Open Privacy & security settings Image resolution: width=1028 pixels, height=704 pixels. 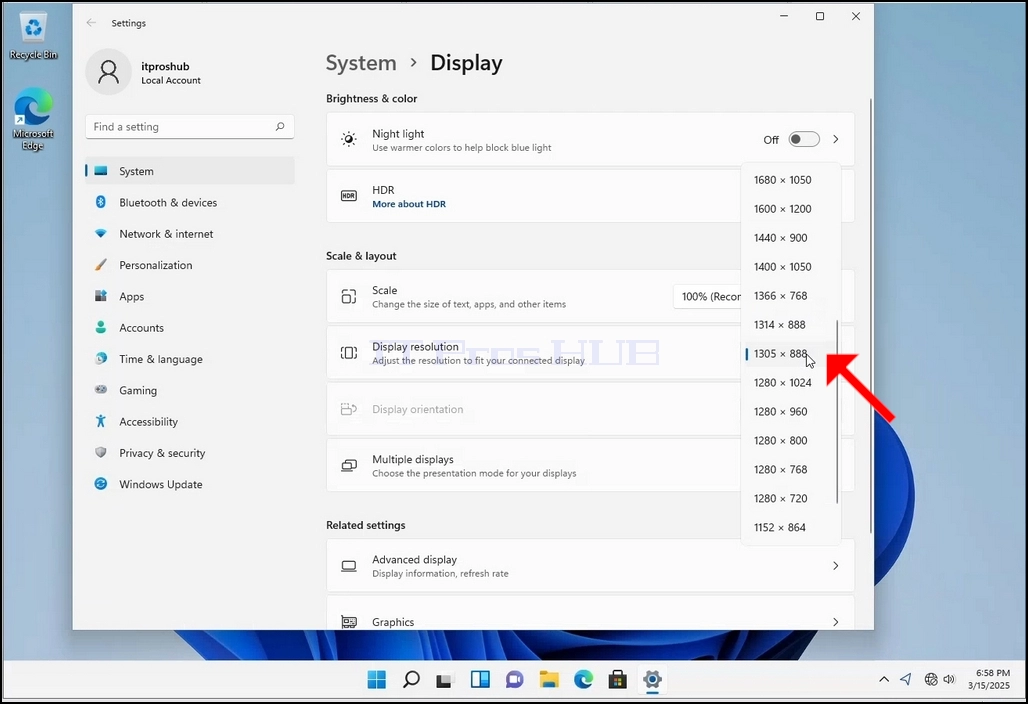point(190,453)
